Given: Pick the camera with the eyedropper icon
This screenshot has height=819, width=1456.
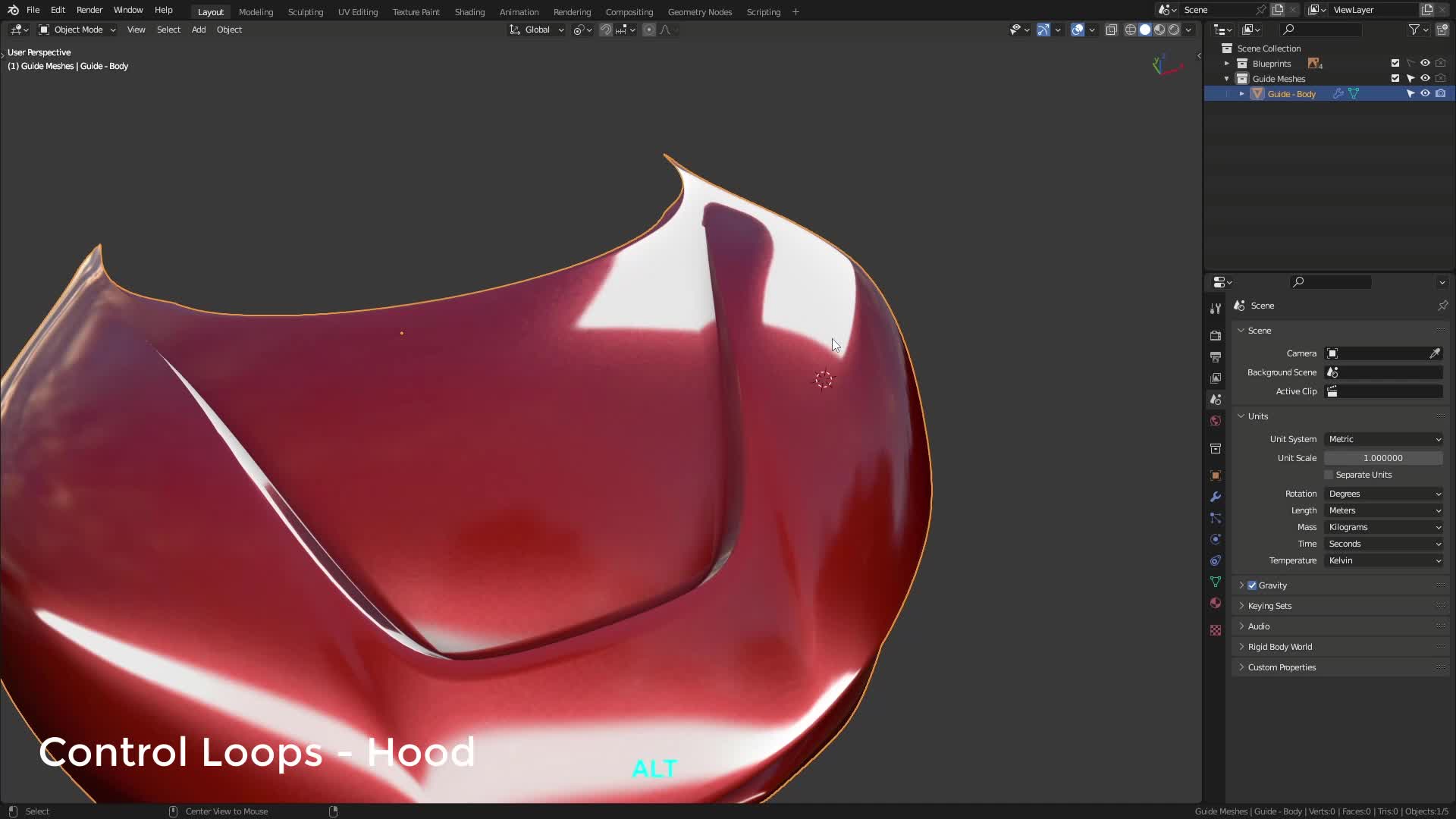Looking at the screenshot, I should [1435, 353].
